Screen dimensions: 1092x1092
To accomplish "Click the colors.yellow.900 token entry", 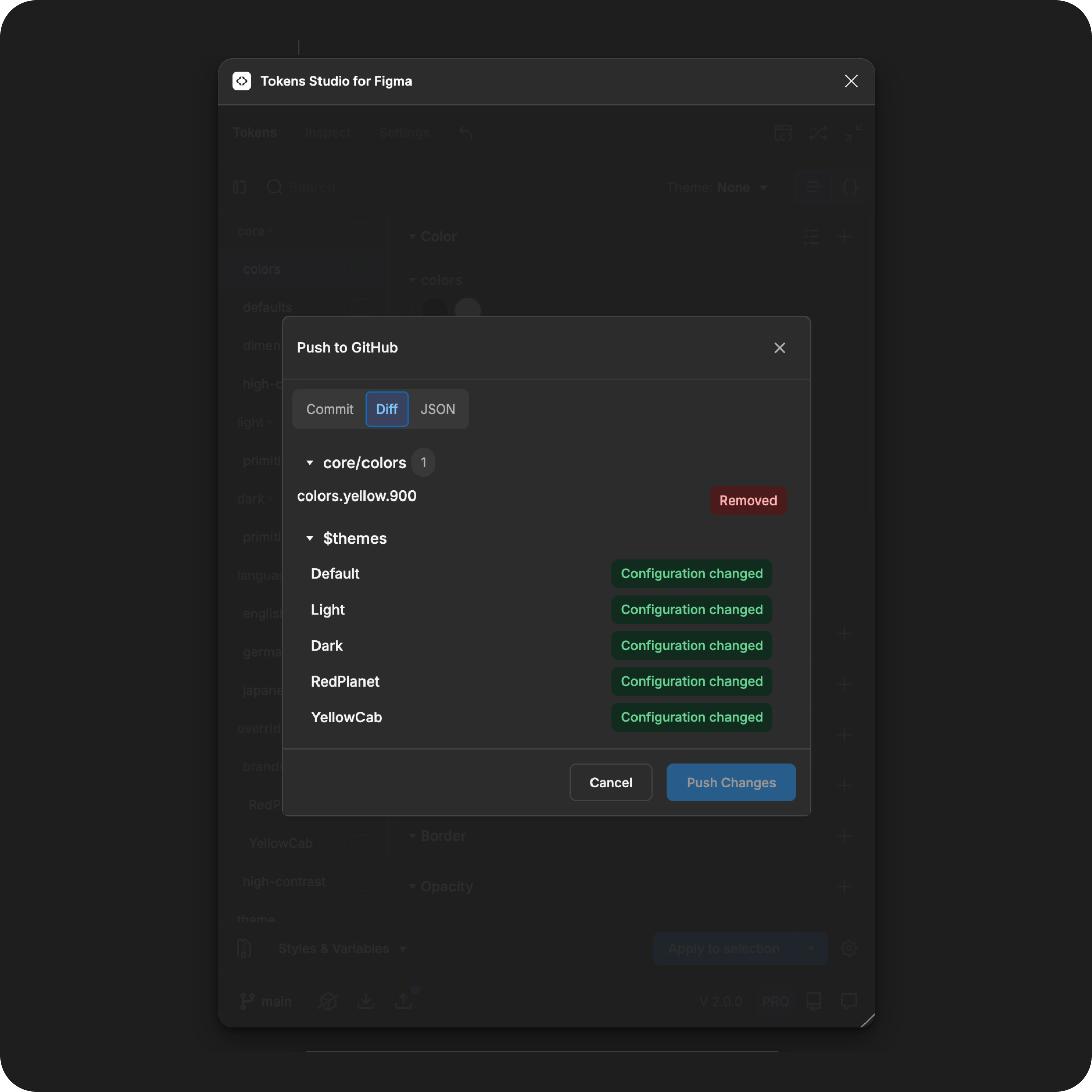I will click(x=356, y=495).
